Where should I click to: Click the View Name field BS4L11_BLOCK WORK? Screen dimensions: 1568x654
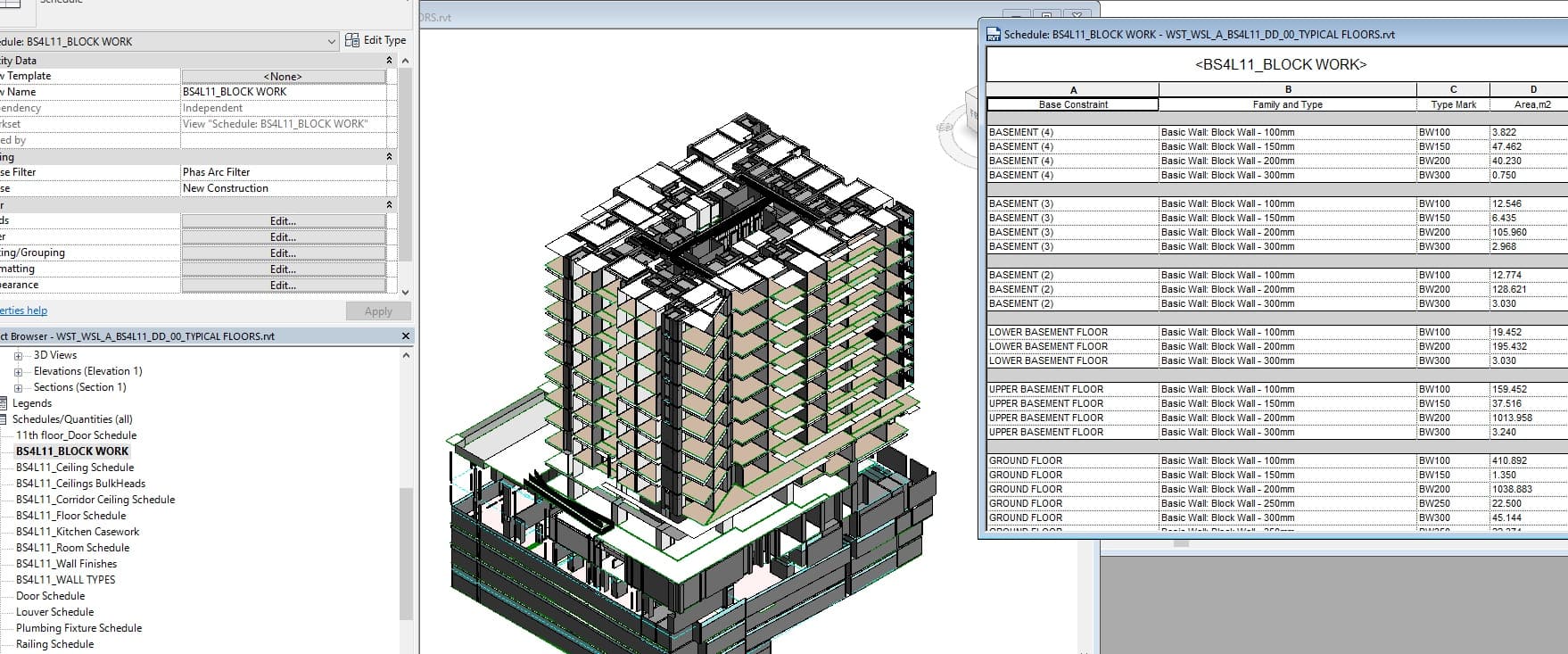click(x=284, y=92)
